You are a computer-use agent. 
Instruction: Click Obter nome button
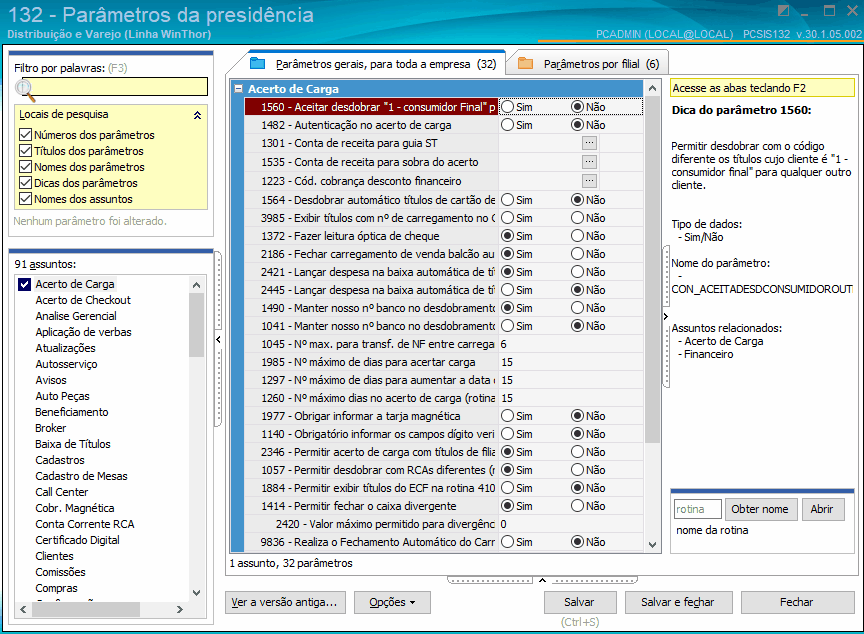tap(760, 509)
